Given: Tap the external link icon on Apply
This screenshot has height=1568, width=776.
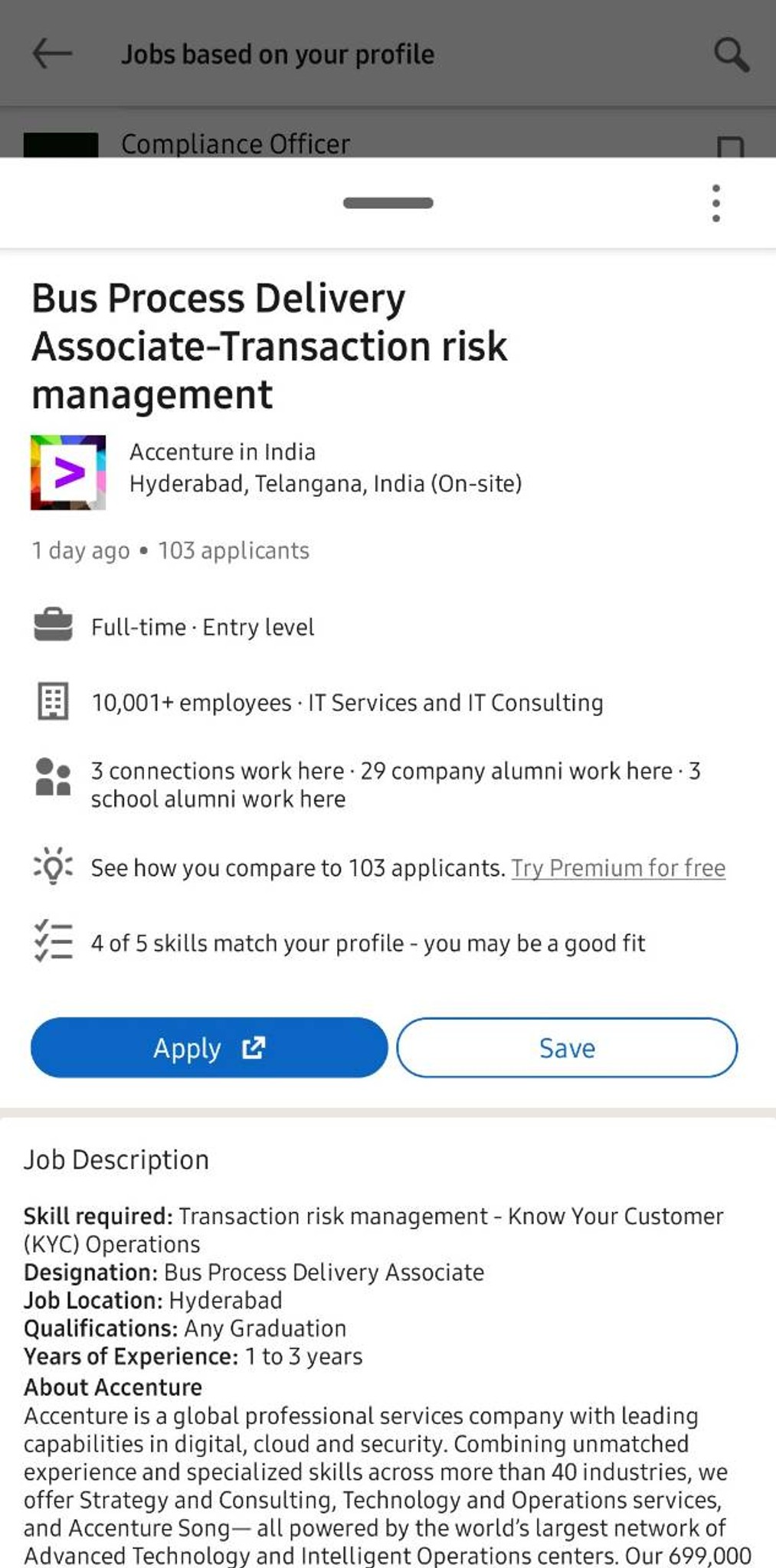Looking at the screenshot, I should pyautogui.click(x=254, y=1047).
